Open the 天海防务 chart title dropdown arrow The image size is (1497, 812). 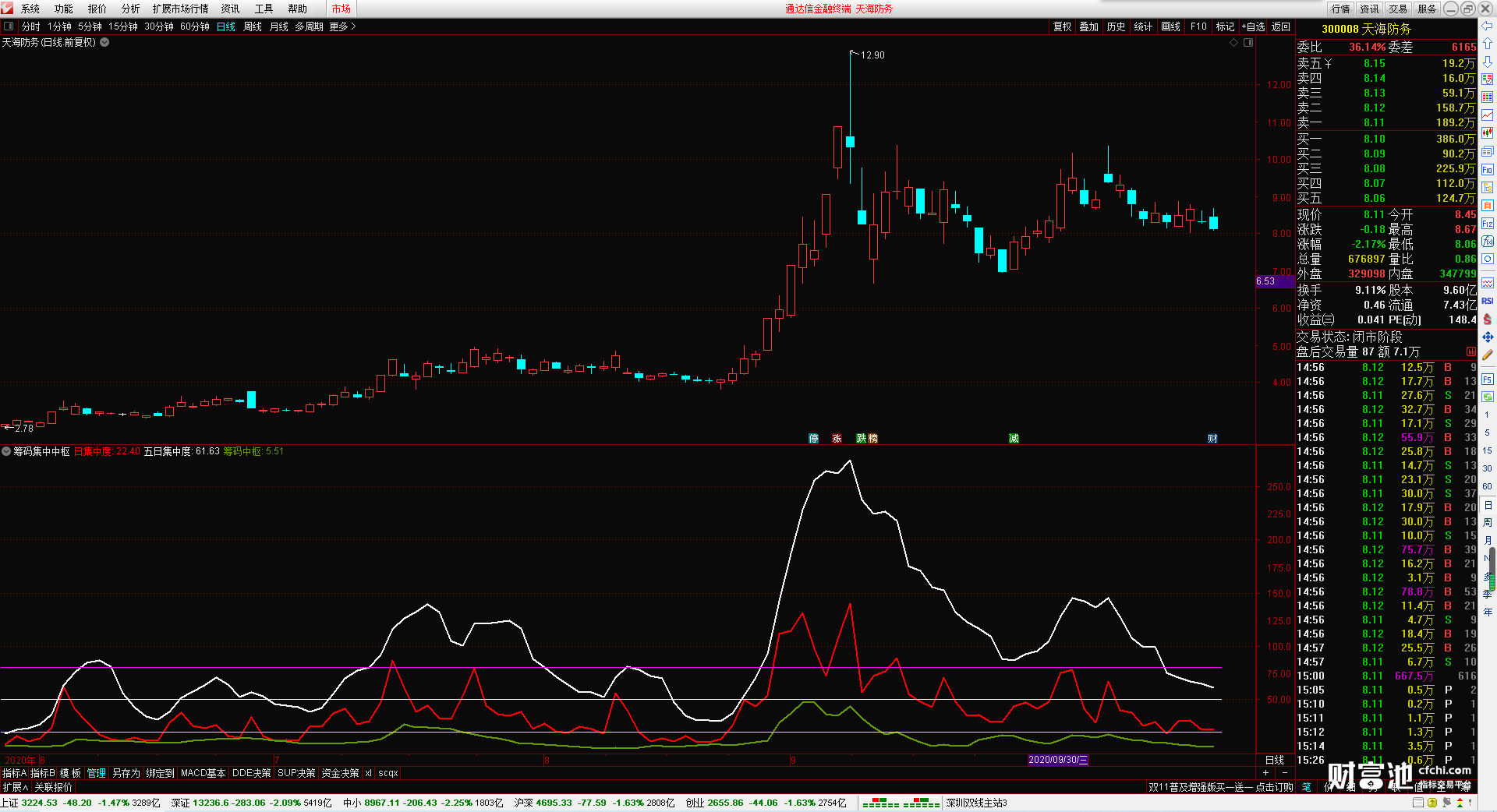click(104, 43)
